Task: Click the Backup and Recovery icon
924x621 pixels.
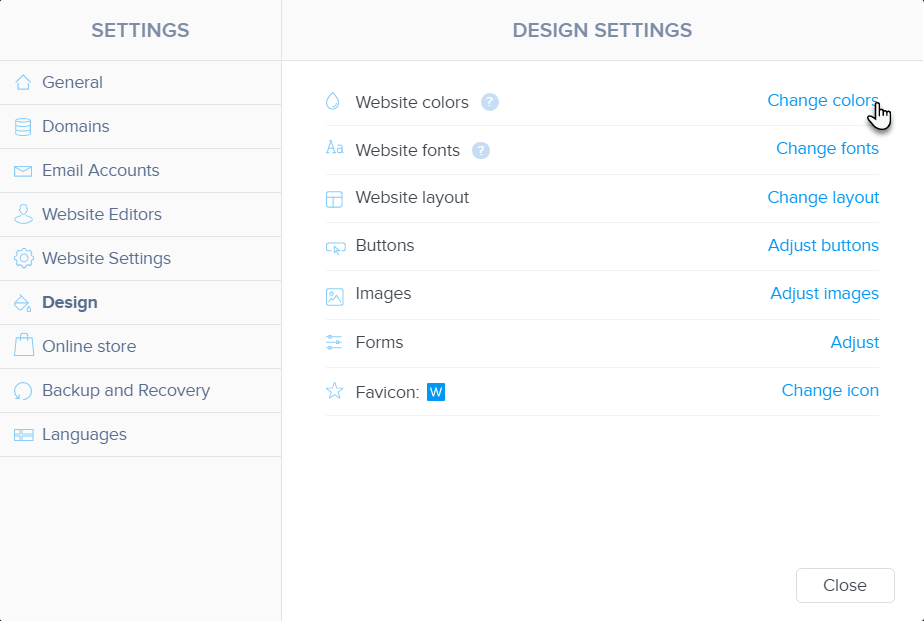Action: 23,391
